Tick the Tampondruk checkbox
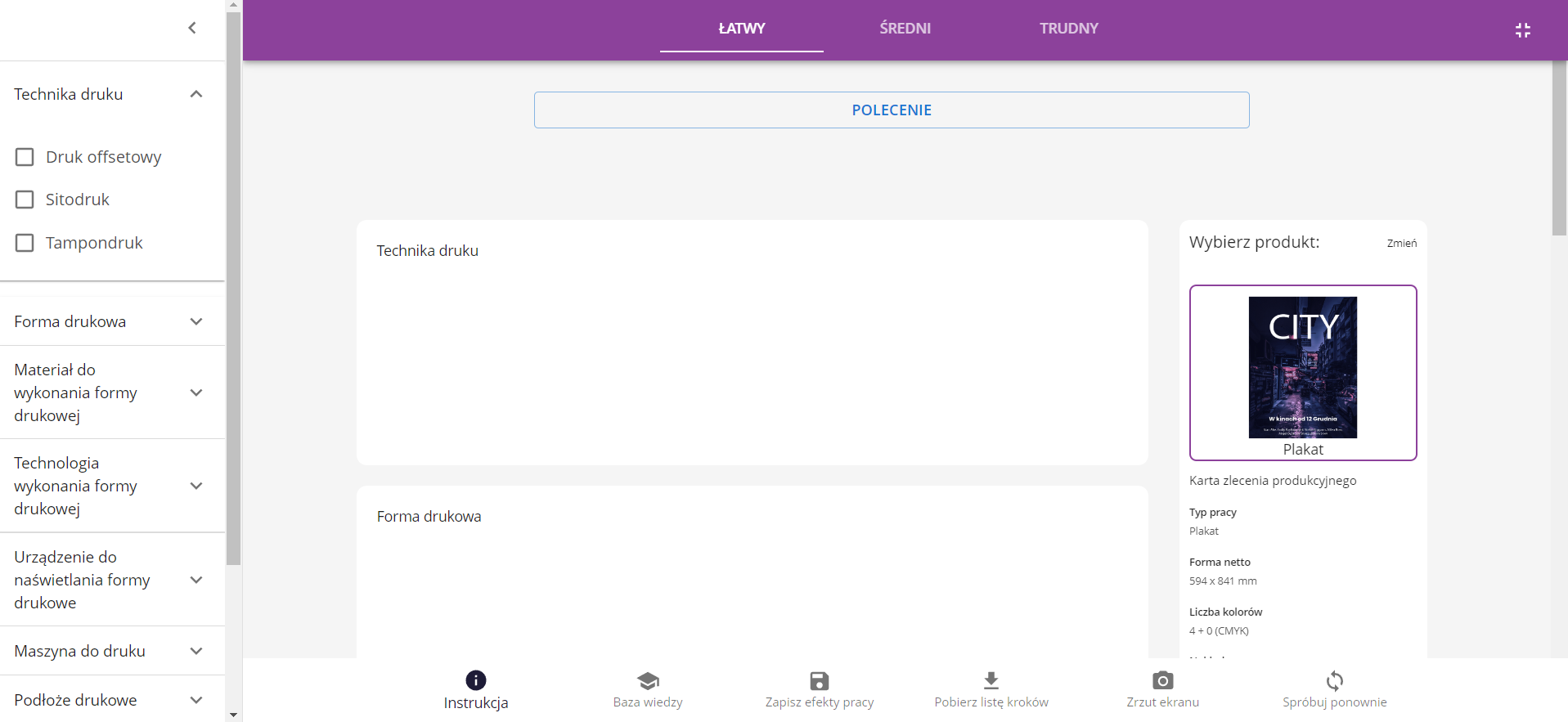 click(x=25, y=243)
